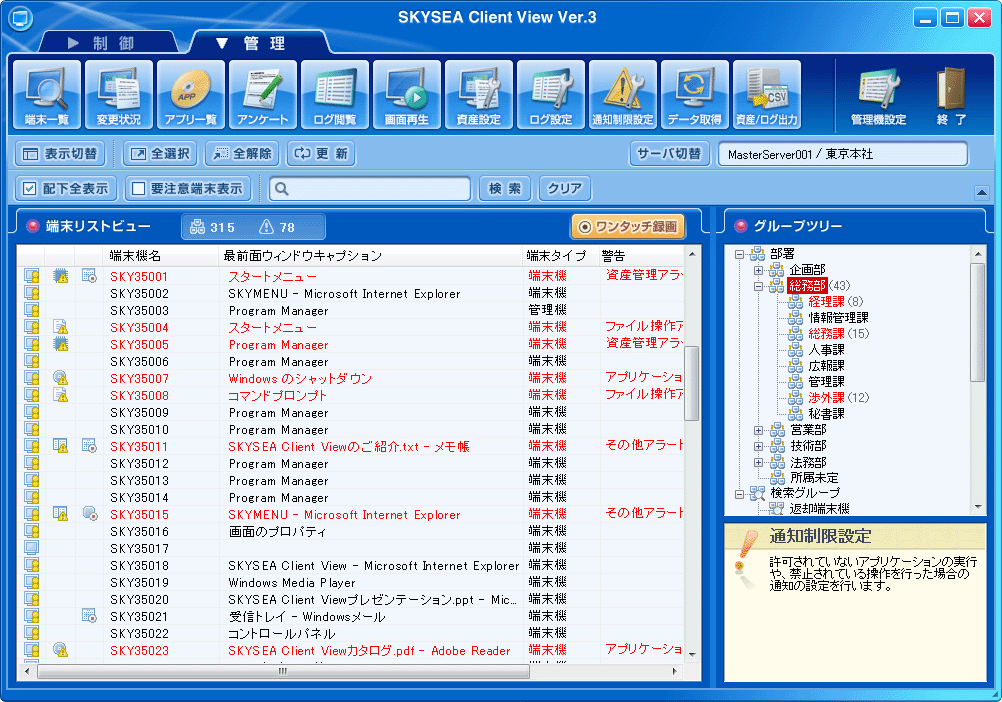Click the 終了 exit door icon

pos(952,96)
